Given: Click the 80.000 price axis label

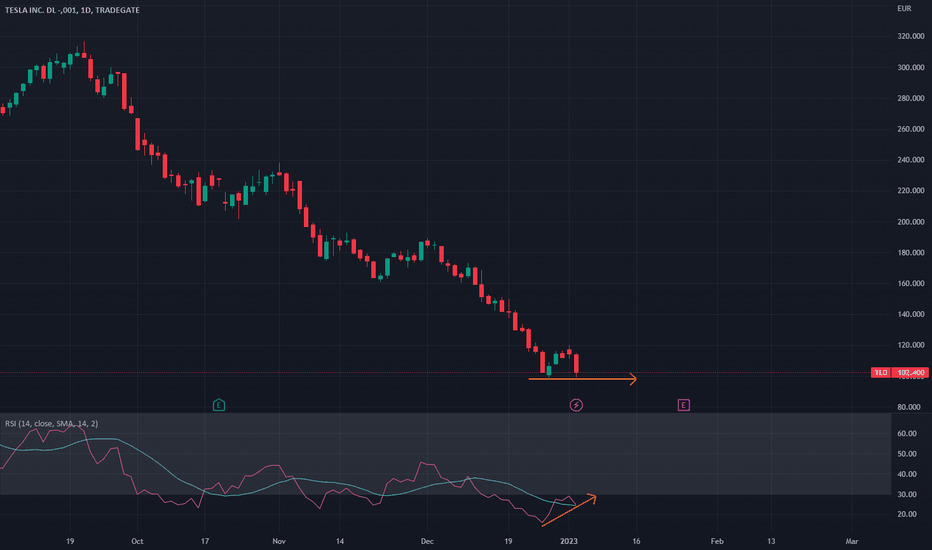Looking at the screenshot, I should [x=909, y=407].
